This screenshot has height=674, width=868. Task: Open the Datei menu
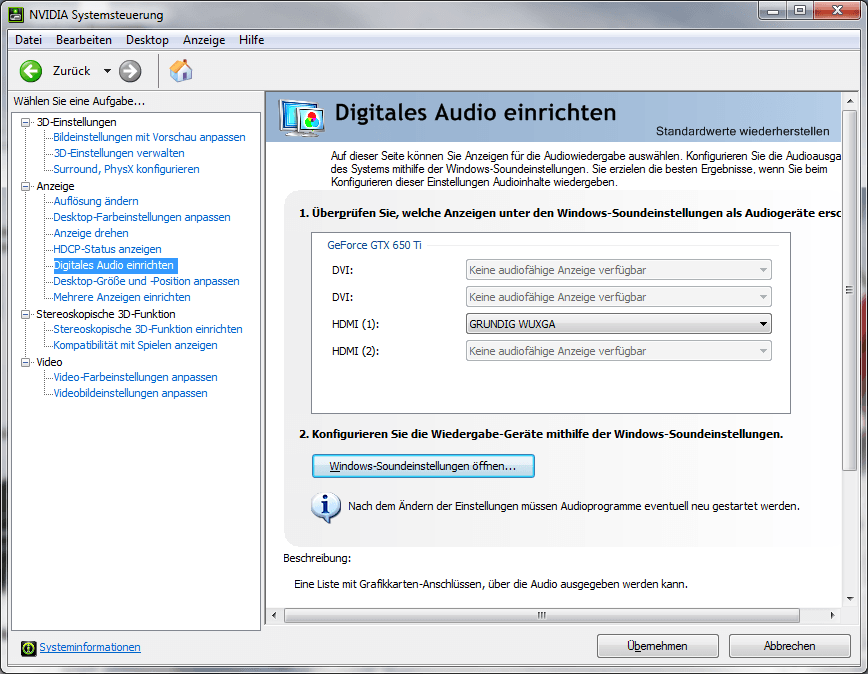coord(28,40)
